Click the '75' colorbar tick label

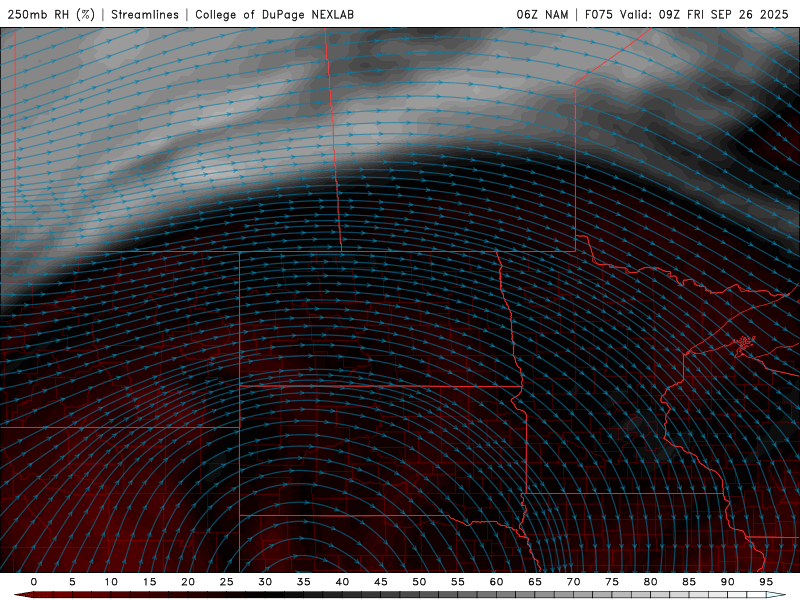click(612, 582)
